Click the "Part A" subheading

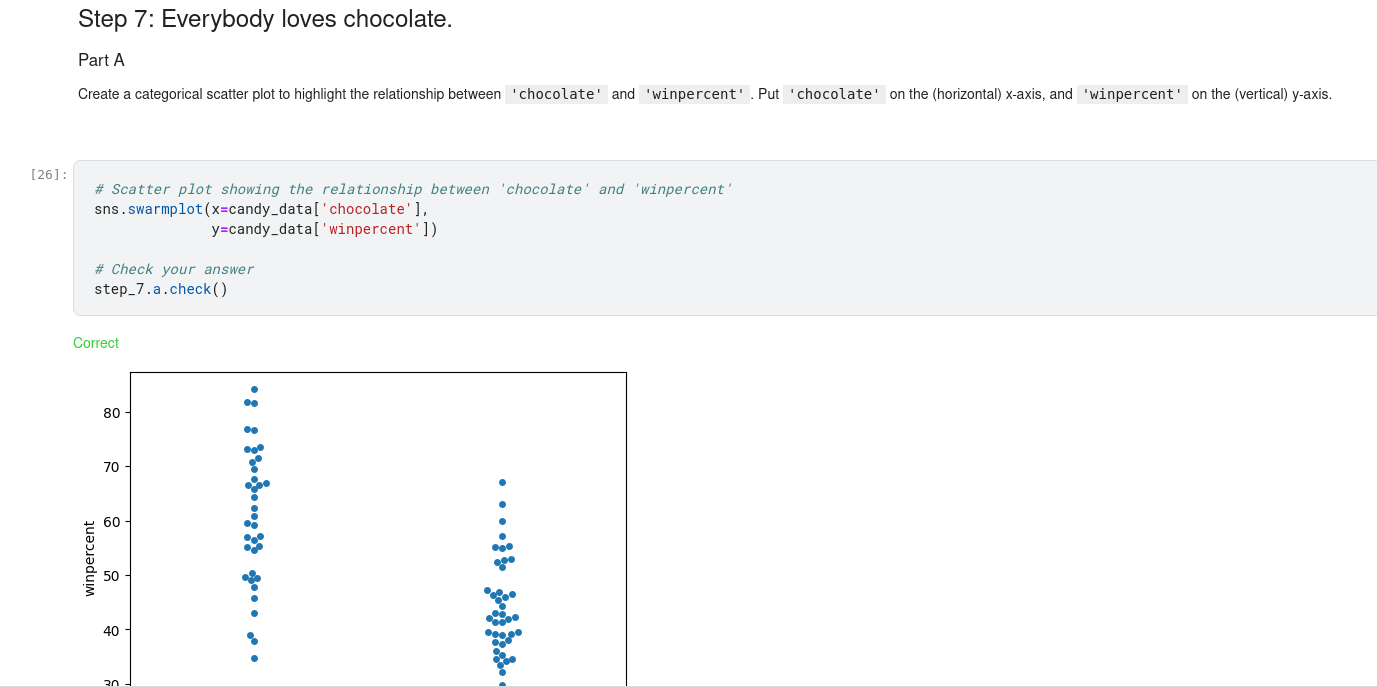pyautogui.click(x=101, y=60)
